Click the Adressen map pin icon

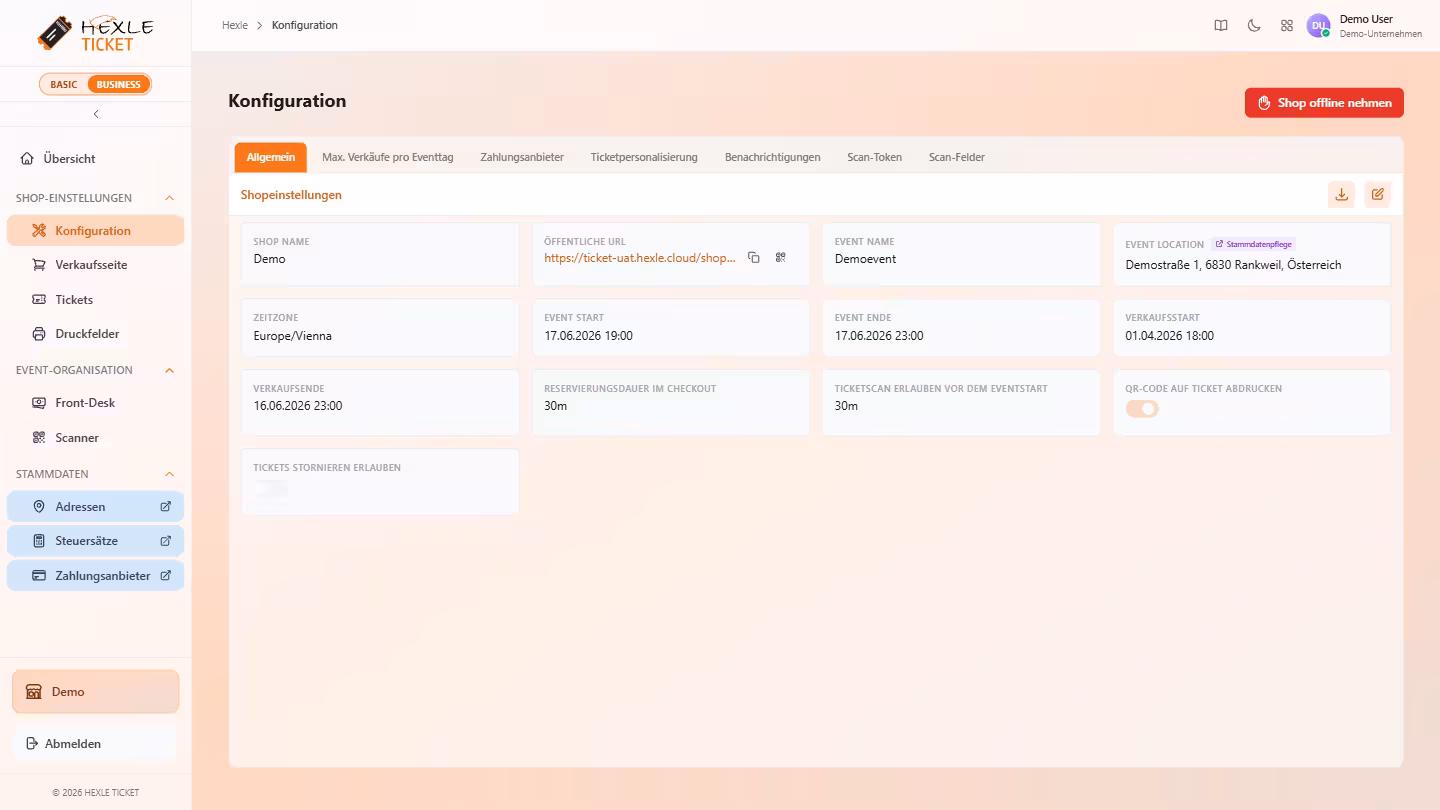pos(39,507)
